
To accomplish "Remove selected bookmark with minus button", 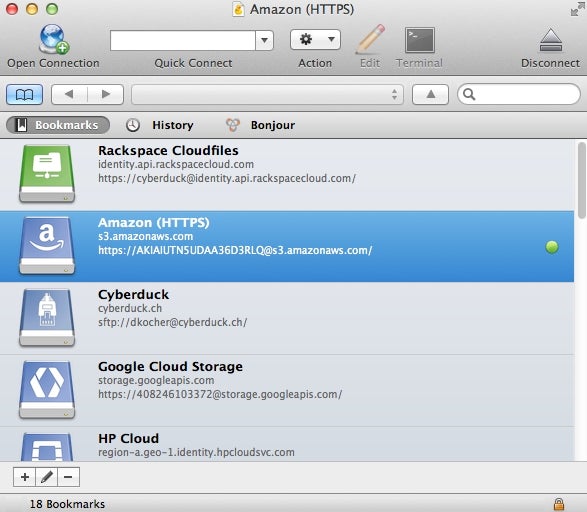I will [x=68, y=477].
